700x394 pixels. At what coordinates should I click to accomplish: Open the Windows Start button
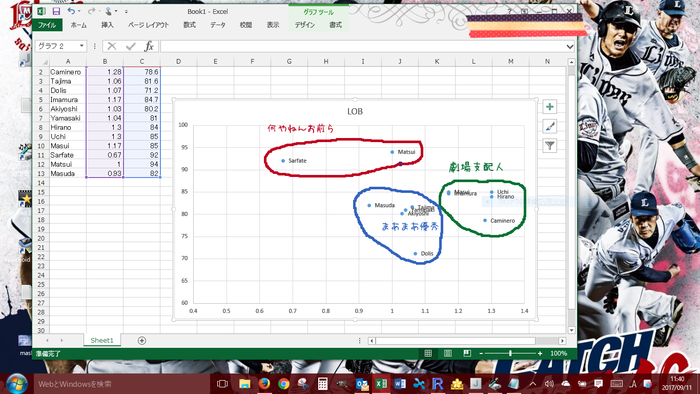coord(16,384)
